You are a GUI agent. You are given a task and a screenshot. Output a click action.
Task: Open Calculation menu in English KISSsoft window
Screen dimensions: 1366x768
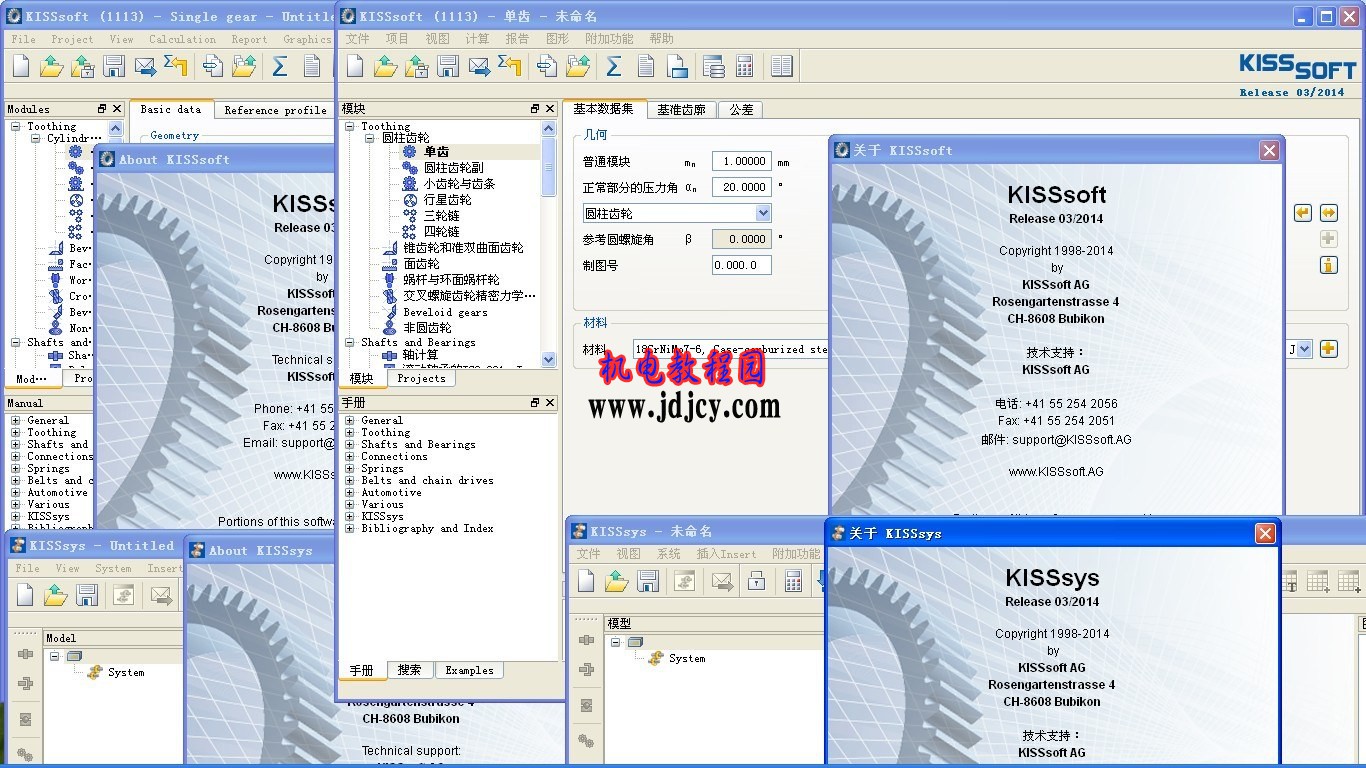(x=182, y=40)
